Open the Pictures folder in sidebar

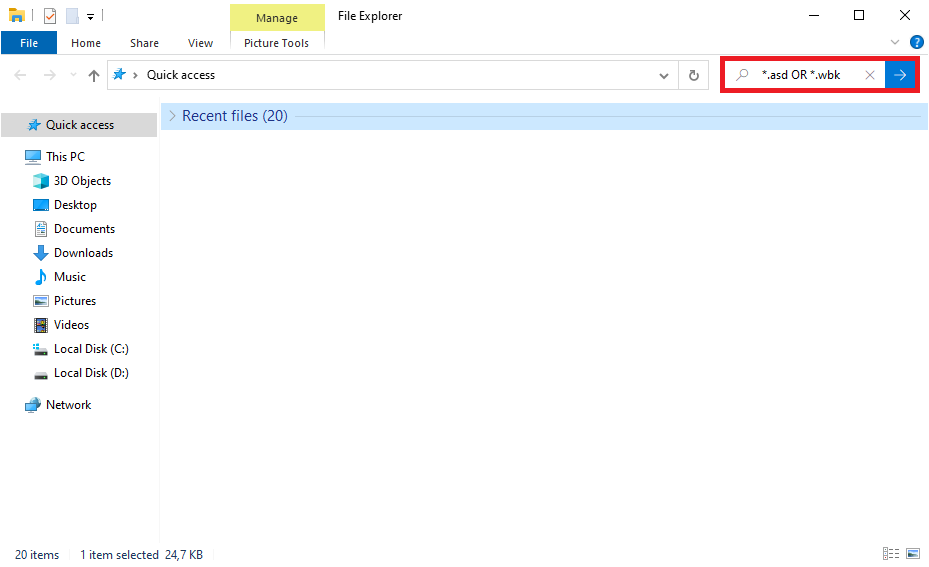coord(75,300)
